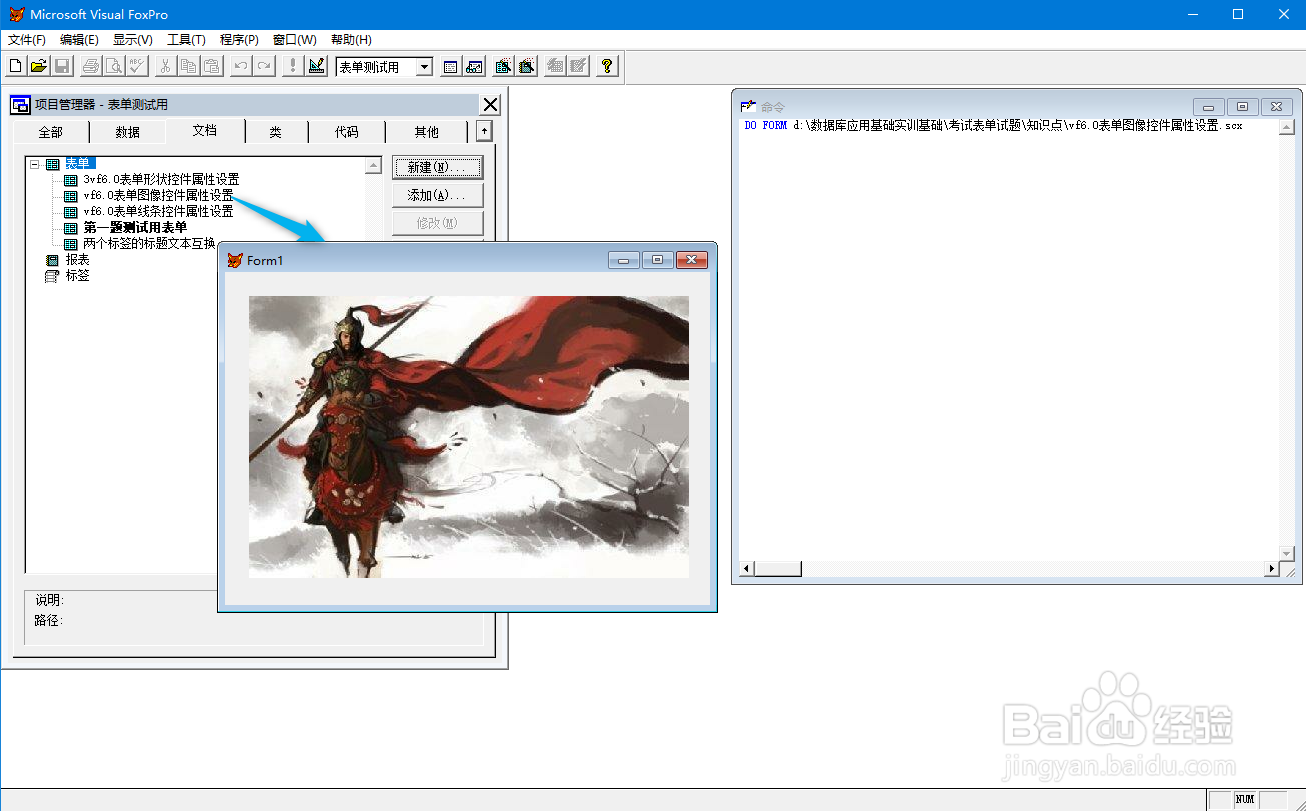This screenshot has height=811, width=1306.
Task: Select 3vf6.0表单形状控件属性设置 in tree
Action: 161,180
